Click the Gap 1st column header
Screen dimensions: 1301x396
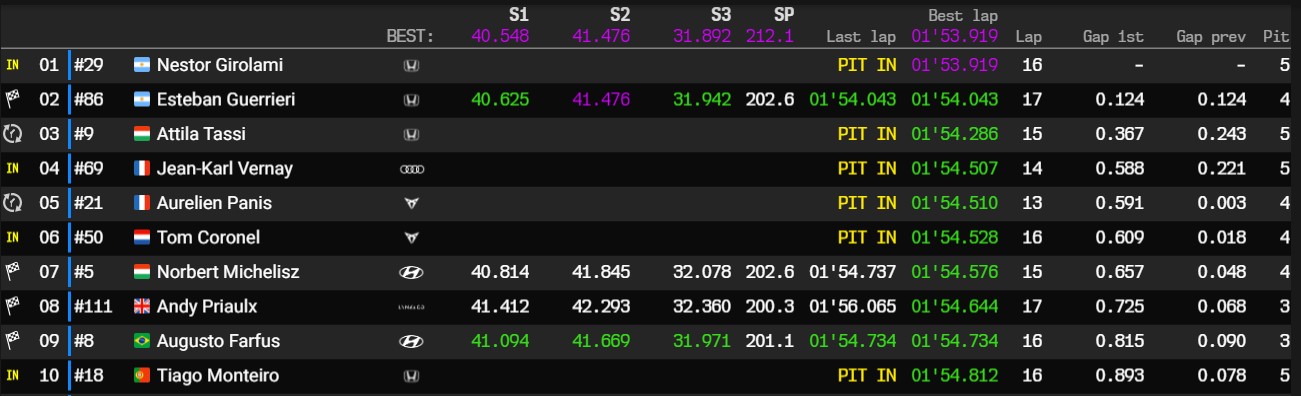tap(1114, 37)
